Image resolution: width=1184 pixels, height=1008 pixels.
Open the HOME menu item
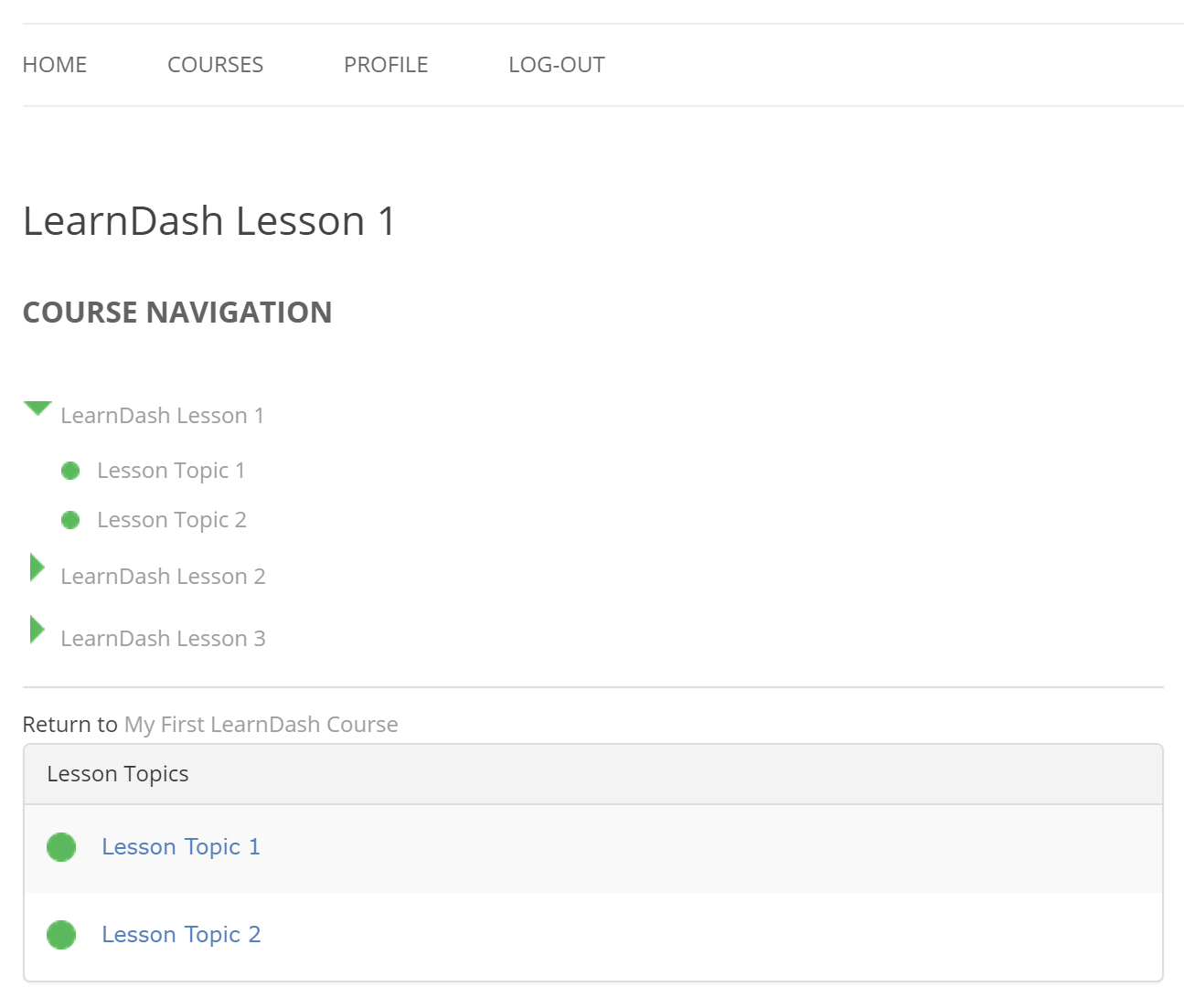(x=54, y=64)
